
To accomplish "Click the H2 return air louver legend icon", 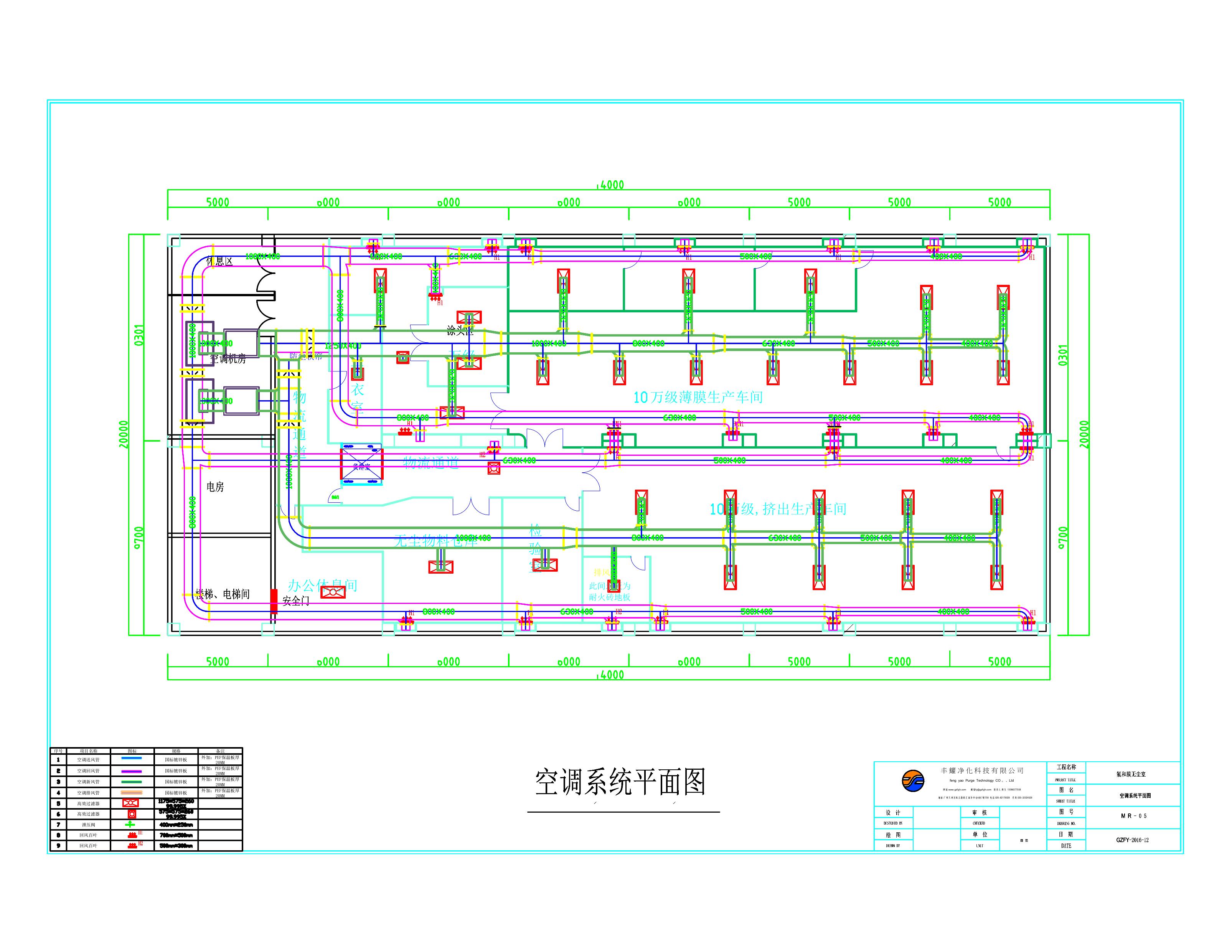I will tap(133, 845).
